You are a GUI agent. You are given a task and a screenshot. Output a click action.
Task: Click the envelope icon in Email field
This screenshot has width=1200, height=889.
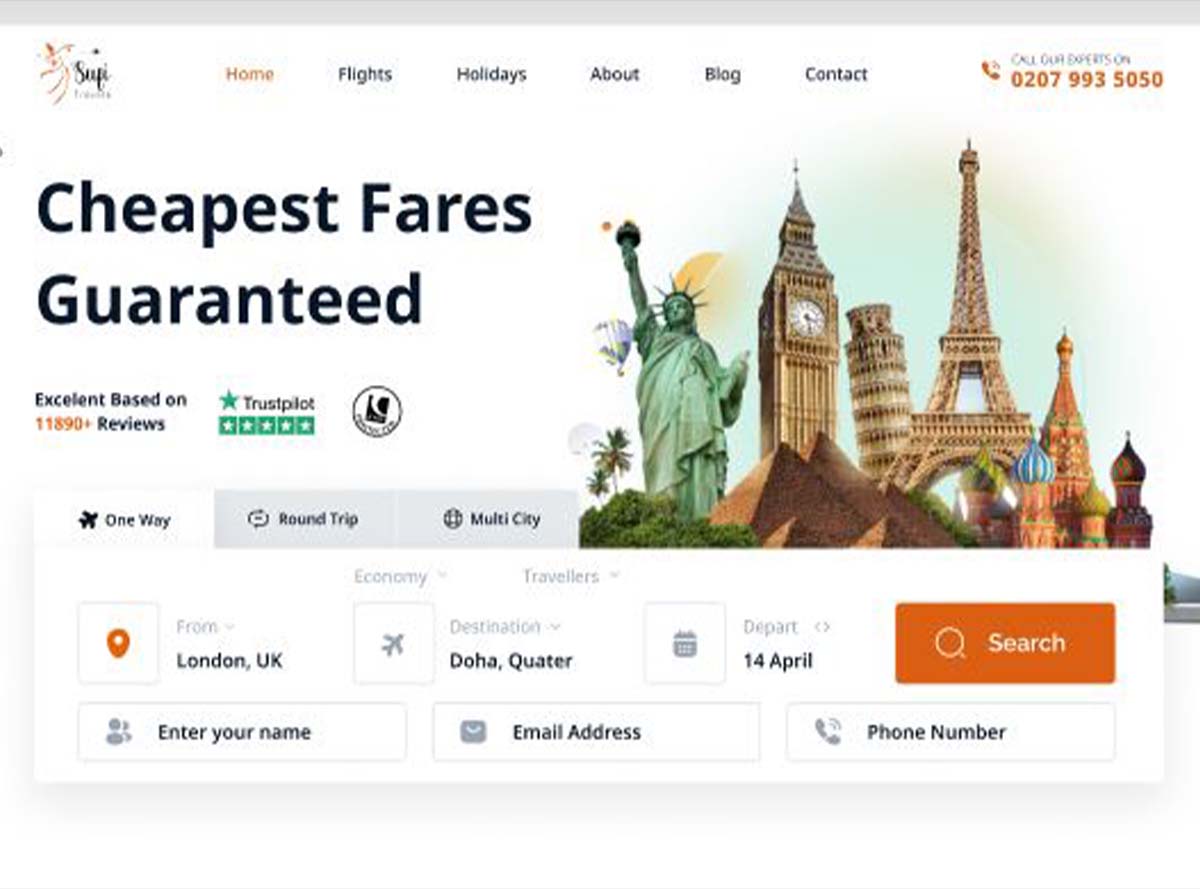tap(473, 732)
